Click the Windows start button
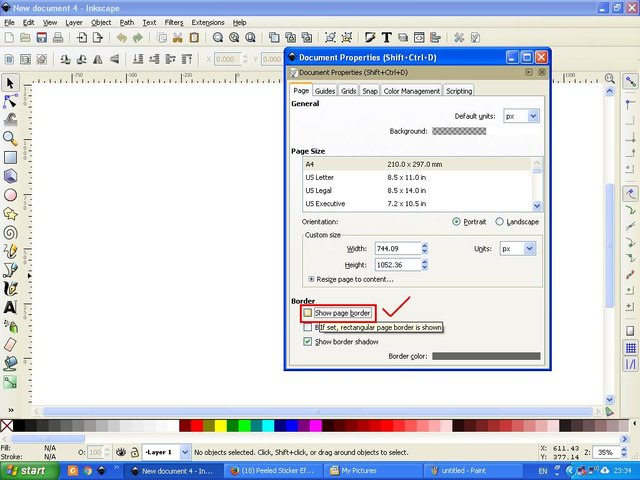640x480 pixels. [29, 471]
